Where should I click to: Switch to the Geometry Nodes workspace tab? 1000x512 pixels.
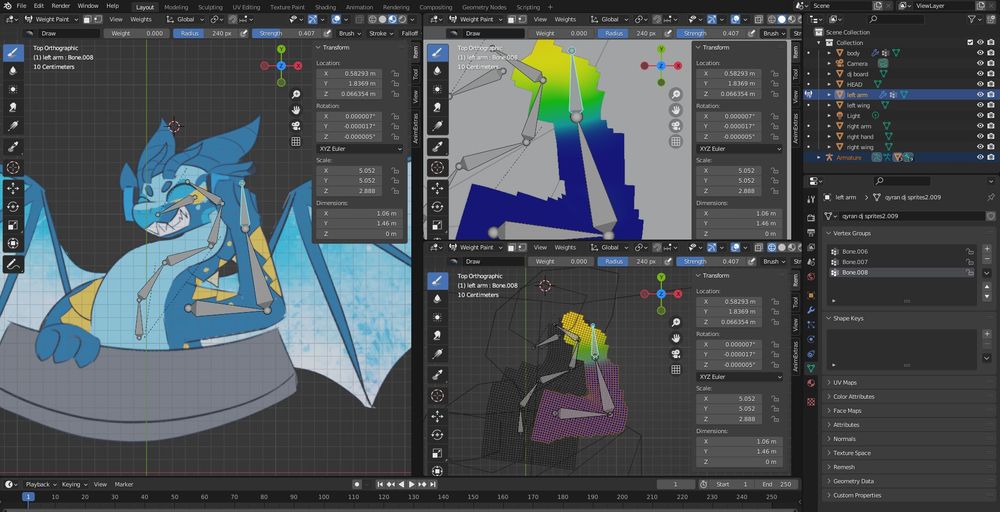(483, 7)
